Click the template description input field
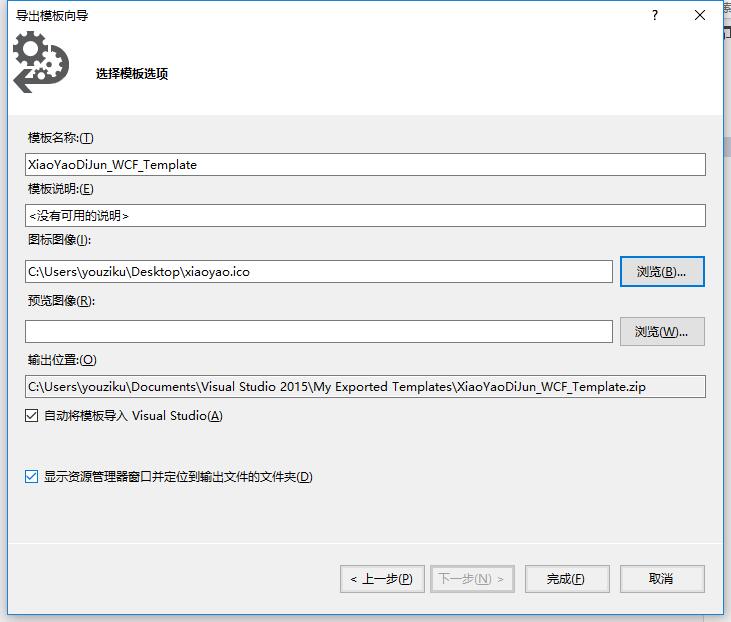The height and width of the screenshot is (622, 731). (365, 215)
